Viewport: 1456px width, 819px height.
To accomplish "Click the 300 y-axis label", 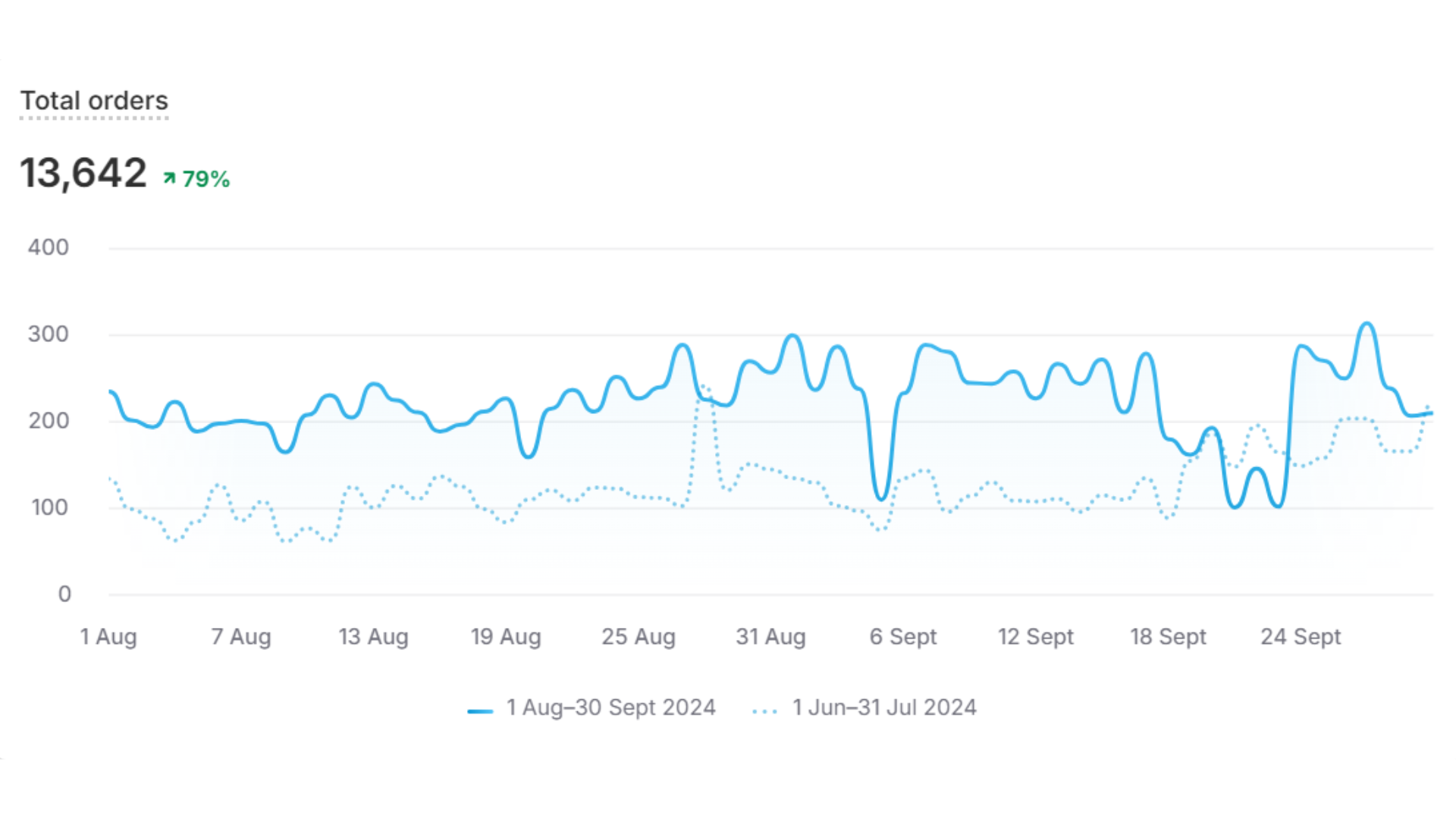I will (49, 334).
